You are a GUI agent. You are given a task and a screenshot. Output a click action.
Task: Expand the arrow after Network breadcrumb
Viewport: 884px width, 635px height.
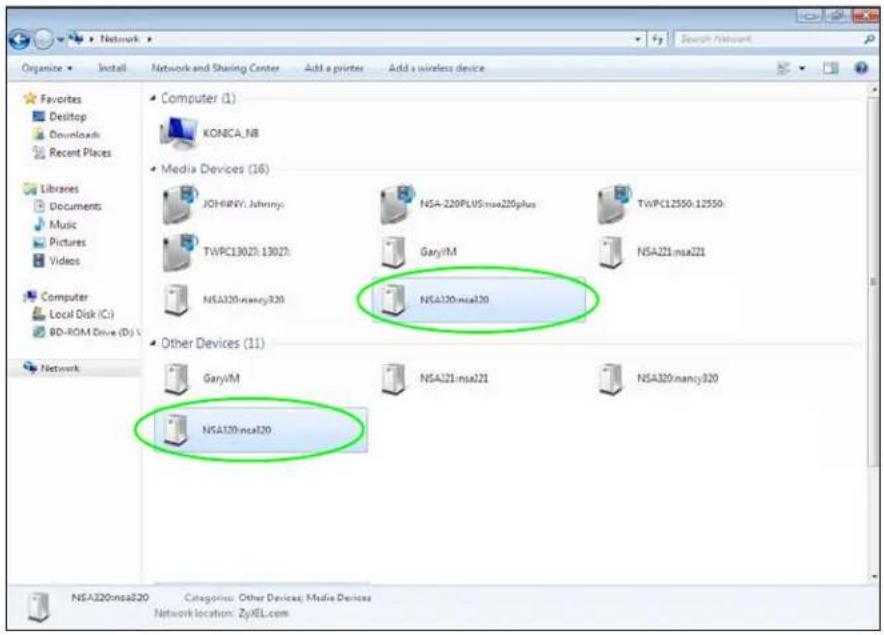click(x=149, y=39)
